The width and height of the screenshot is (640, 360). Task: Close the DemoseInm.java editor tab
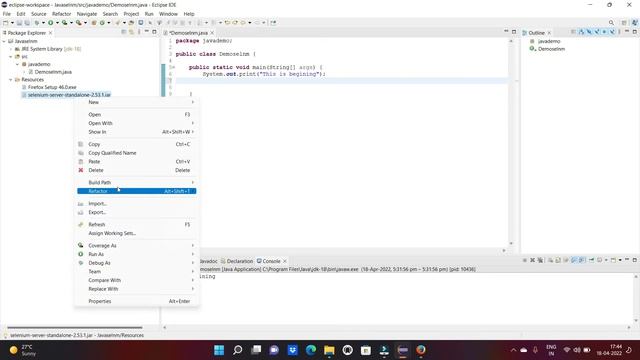(212, 33)
